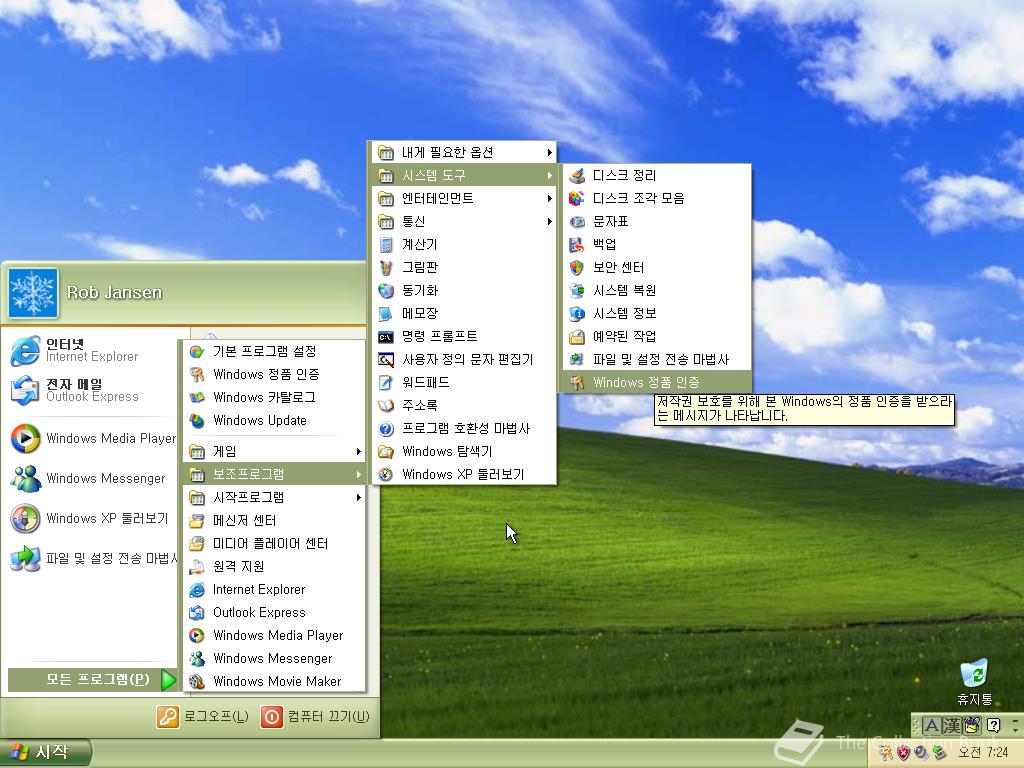The image size is (1024, 768).
Task: Click the Rob Jansen snowflake user picture
Action: click(33, 293)
